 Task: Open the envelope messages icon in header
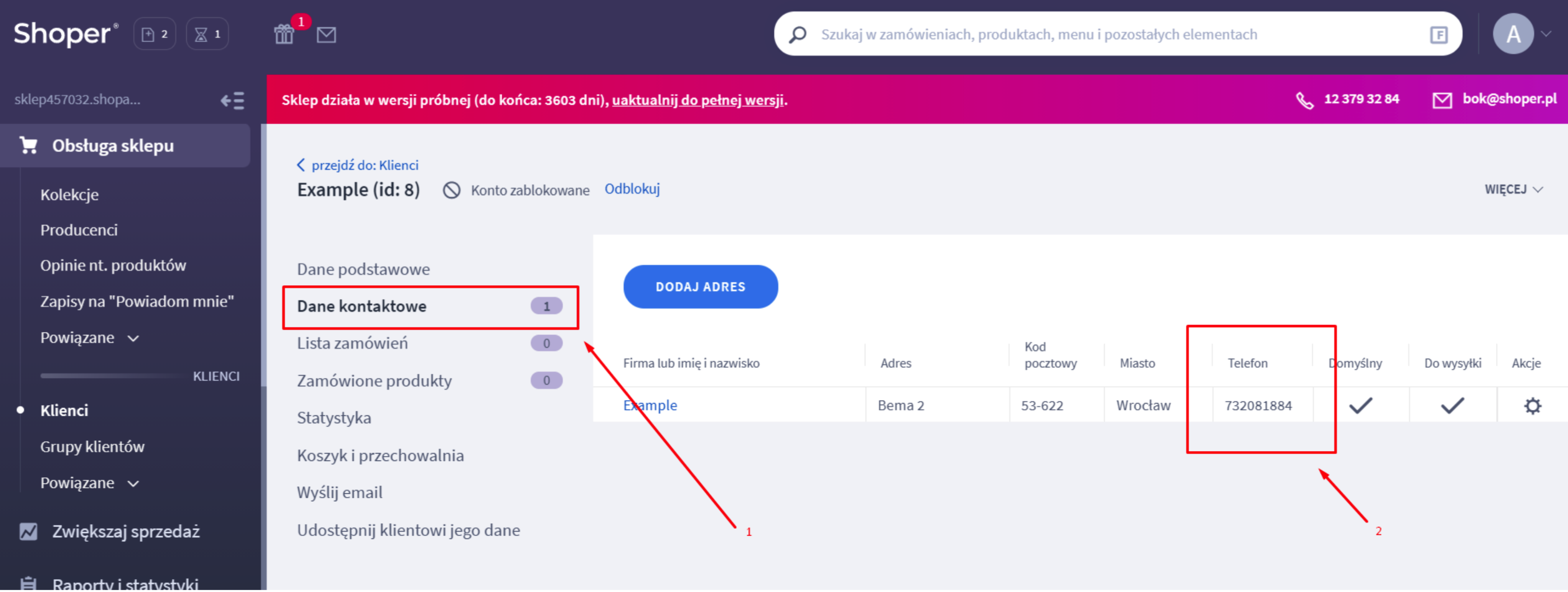(x=326, y=35)
